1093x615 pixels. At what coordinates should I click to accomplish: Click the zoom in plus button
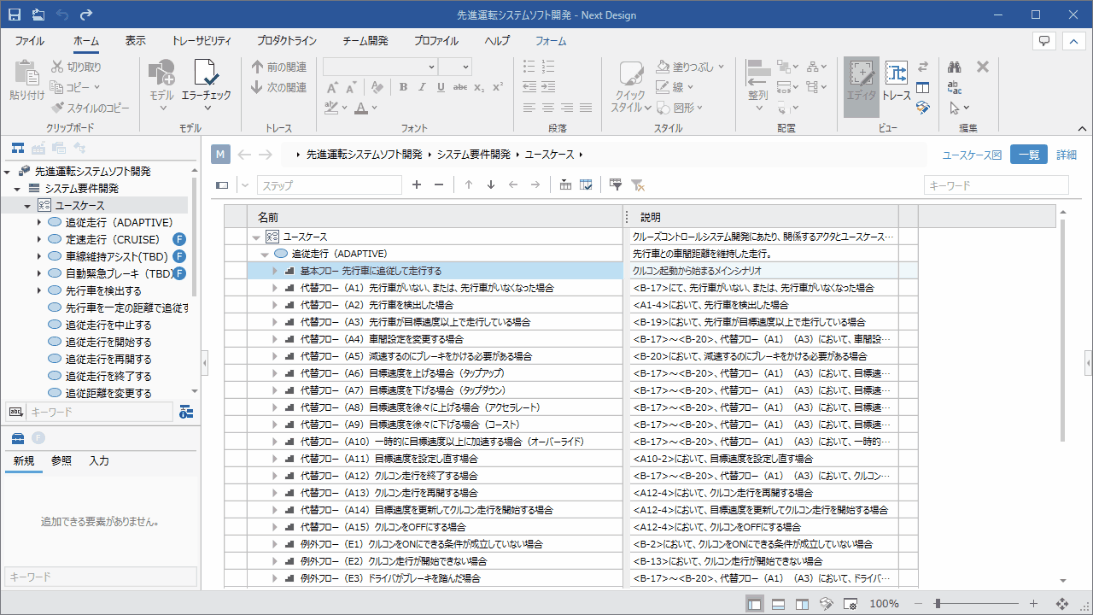click(x=1034, y=604)
